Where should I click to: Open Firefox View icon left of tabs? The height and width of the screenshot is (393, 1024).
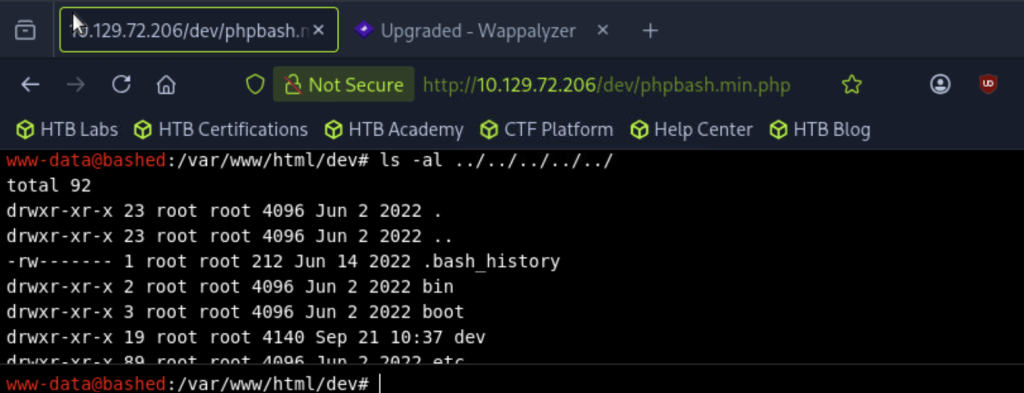[x=25, y=31]
